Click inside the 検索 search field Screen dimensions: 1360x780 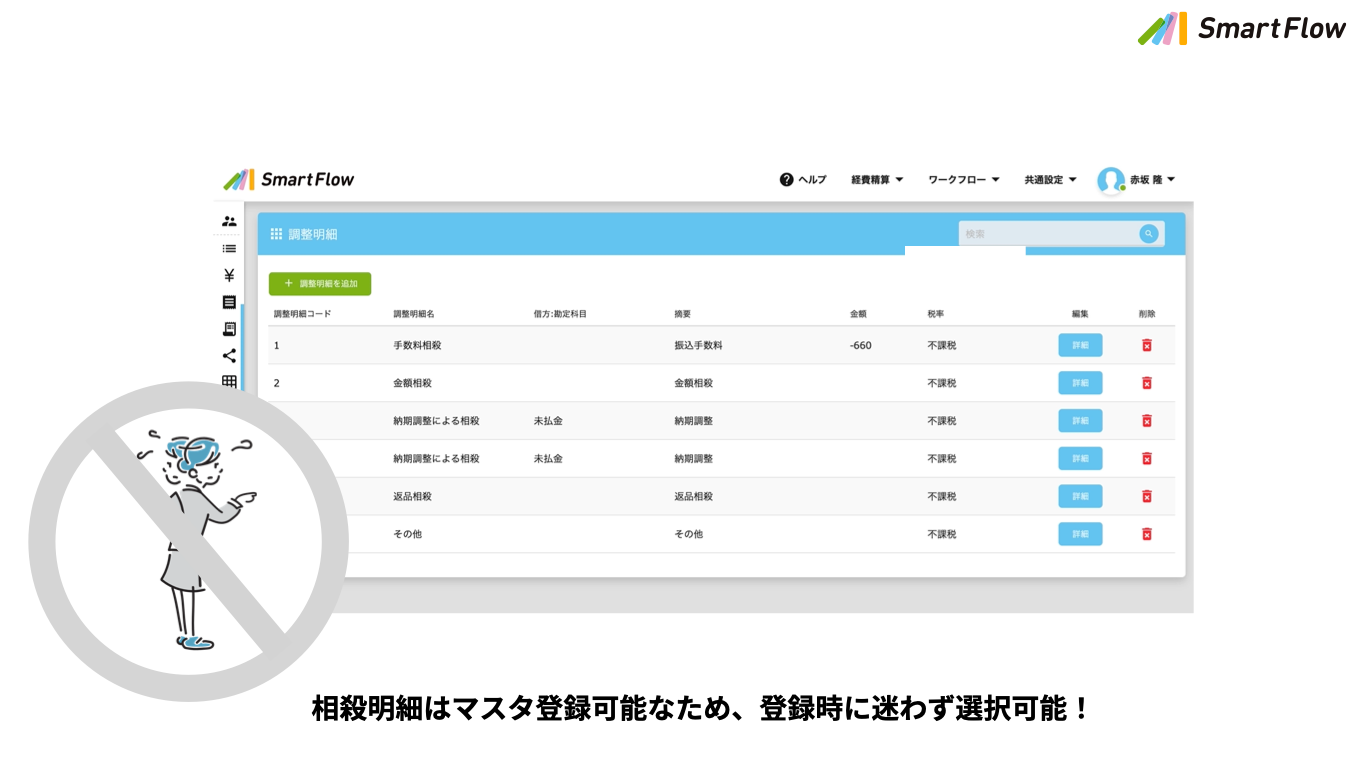tap(1048, 234)
